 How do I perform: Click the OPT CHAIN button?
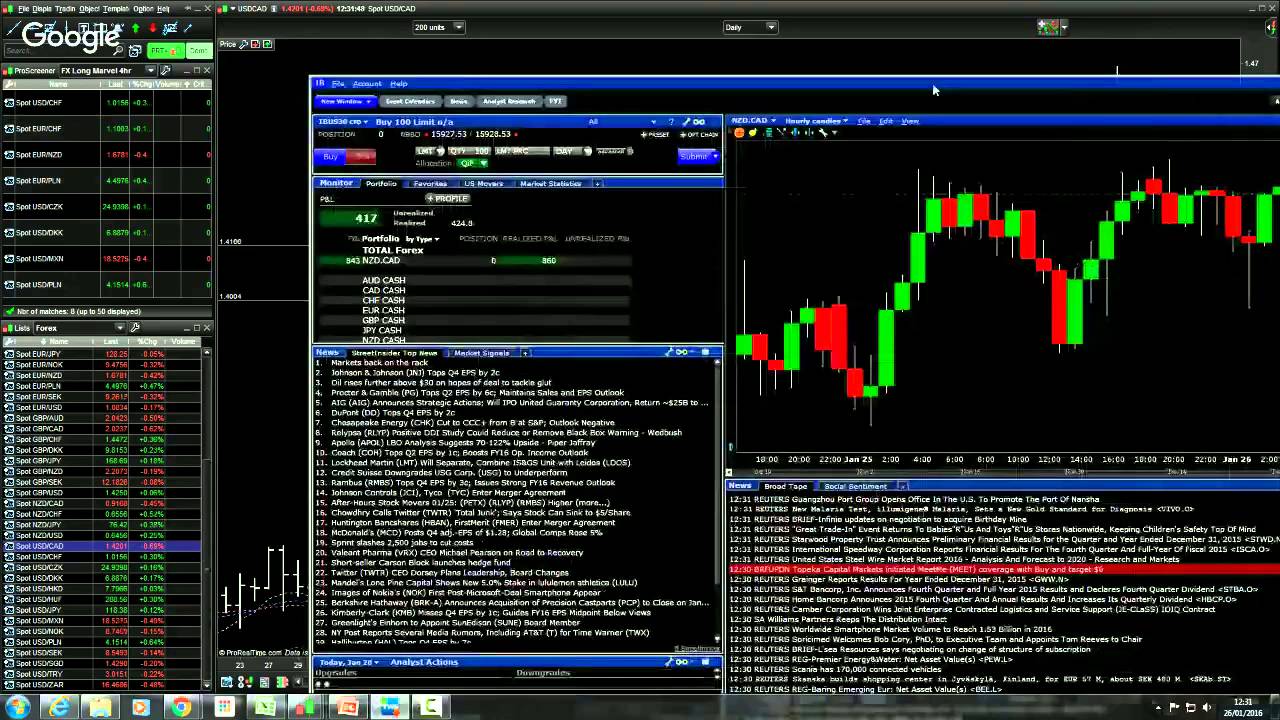pyautogui.click(x=699, y=135)
